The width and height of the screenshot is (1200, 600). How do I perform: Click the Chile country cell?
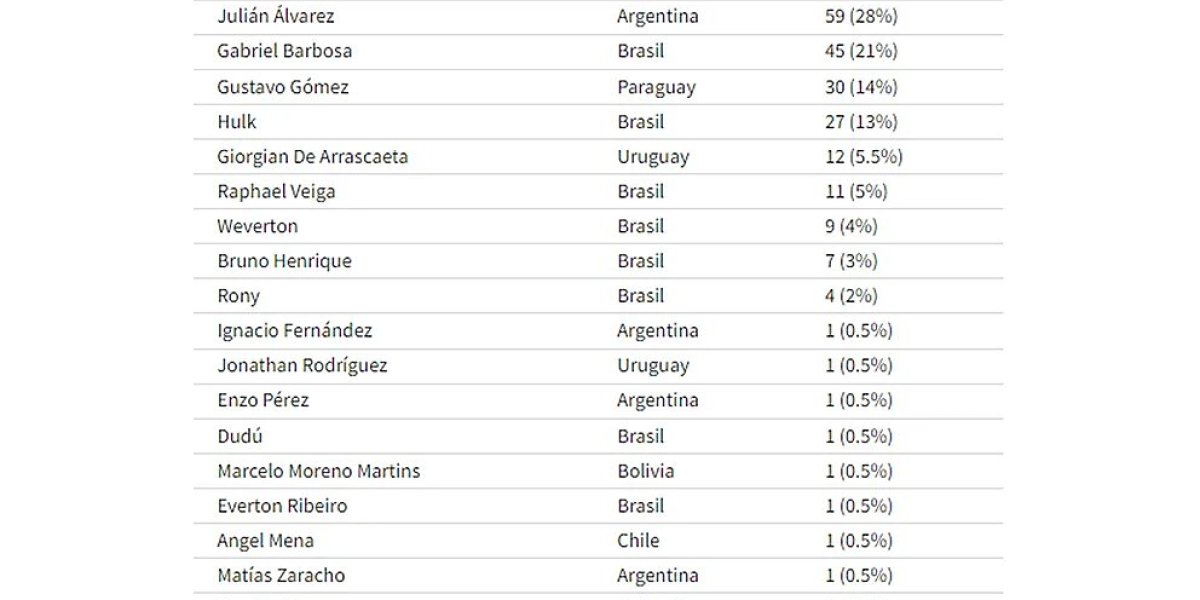638,540
